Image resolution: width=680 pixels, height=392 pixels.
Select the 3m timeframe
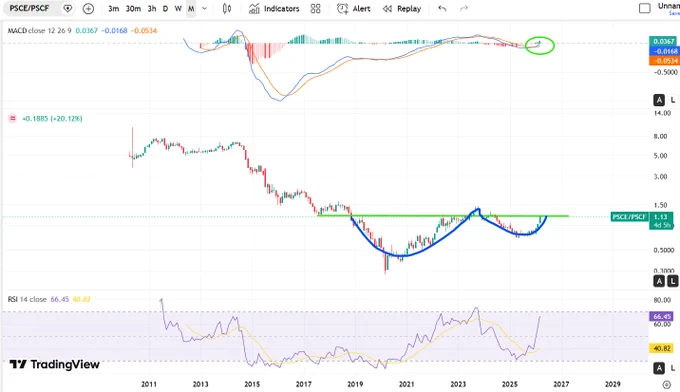[114, 9]
